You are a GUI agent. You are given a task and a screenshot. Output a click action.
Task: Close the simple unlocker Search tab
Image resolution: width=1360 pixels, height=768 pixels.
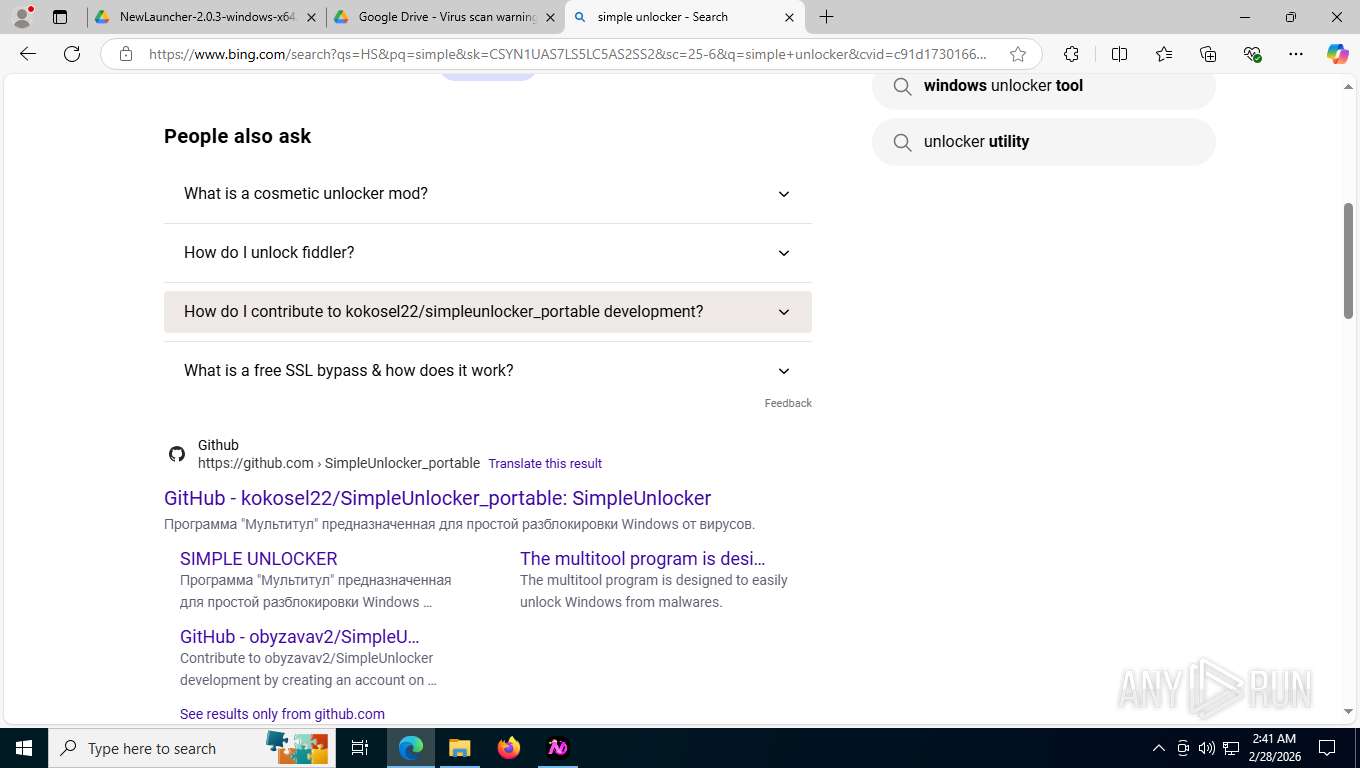(789, 17)
